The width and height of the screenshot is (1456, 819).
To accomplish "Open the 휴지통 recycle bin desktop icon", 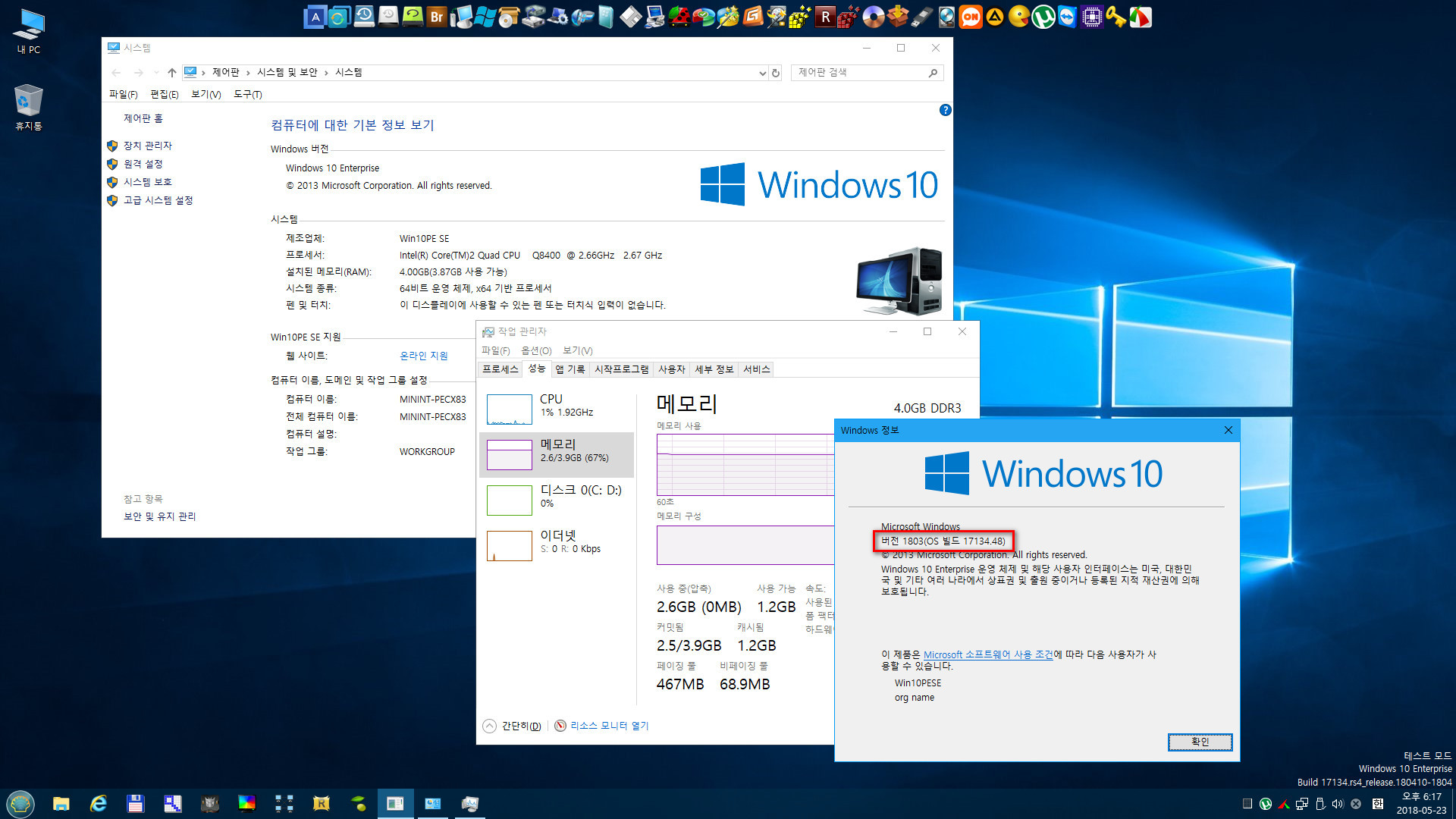I will coord(29,108).
